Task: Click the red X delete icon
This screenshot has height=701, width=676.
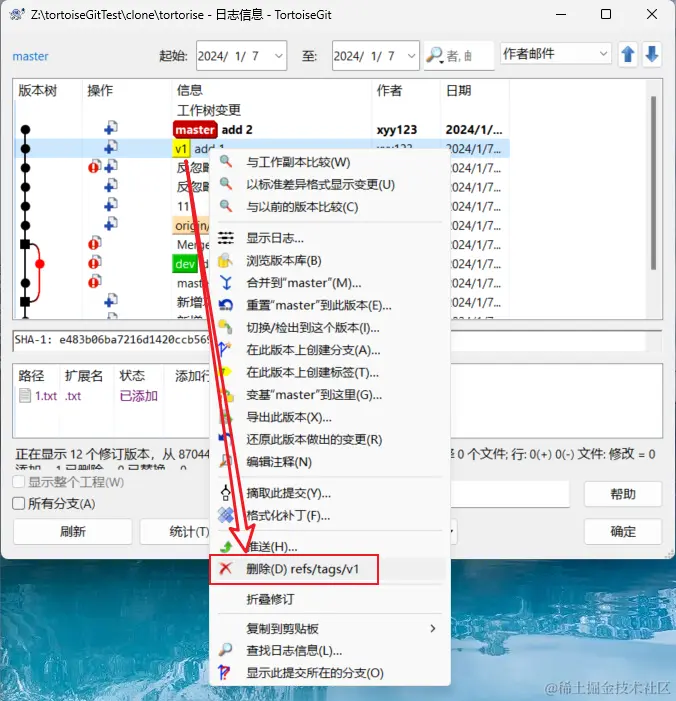Action: pyautogui.click(x=226, y=569)
